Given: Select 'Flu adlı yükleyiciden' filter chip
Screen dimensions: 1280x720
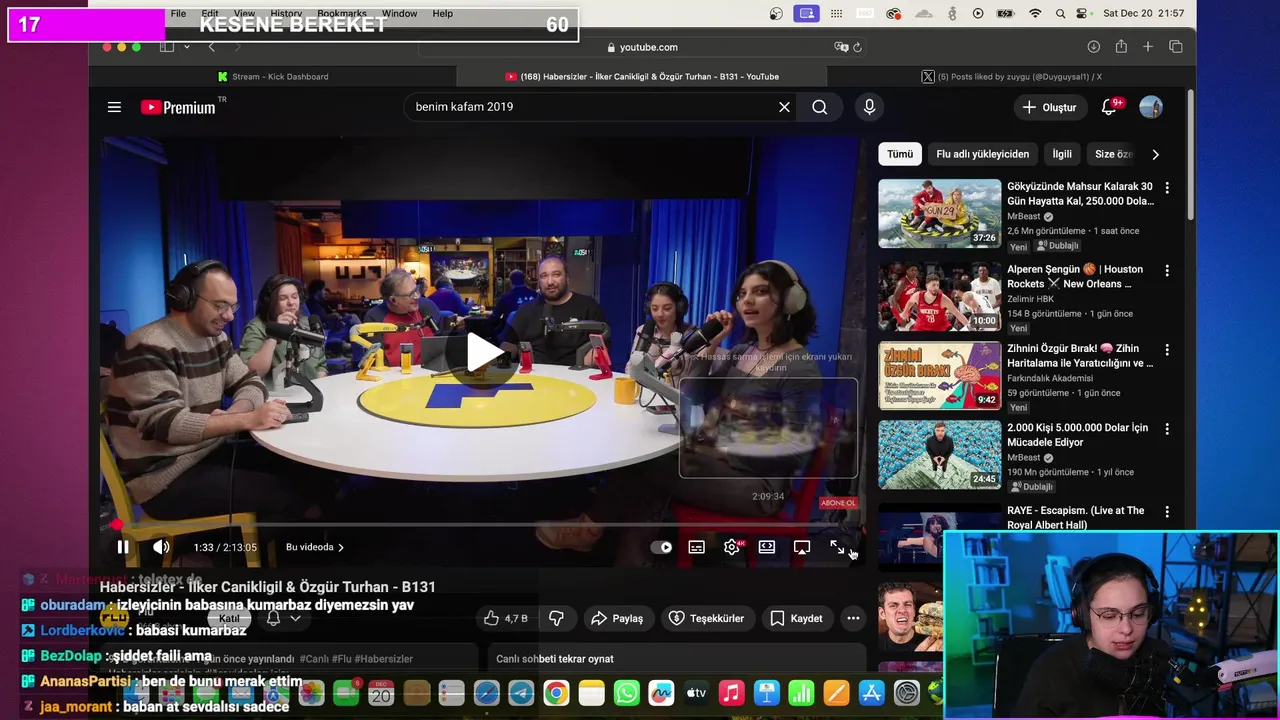Looking at the screenshot, I should pos(982,154).
